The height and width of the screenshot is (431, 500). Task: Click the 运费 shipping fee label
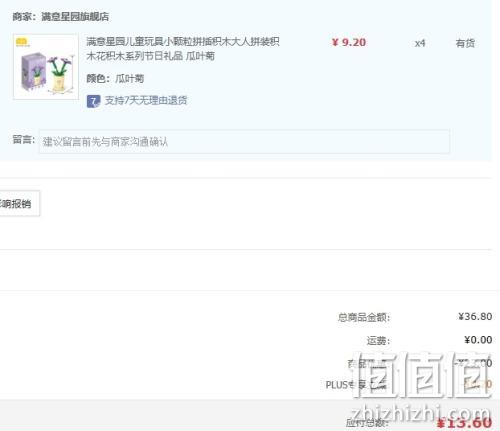(x=378, y=341)
